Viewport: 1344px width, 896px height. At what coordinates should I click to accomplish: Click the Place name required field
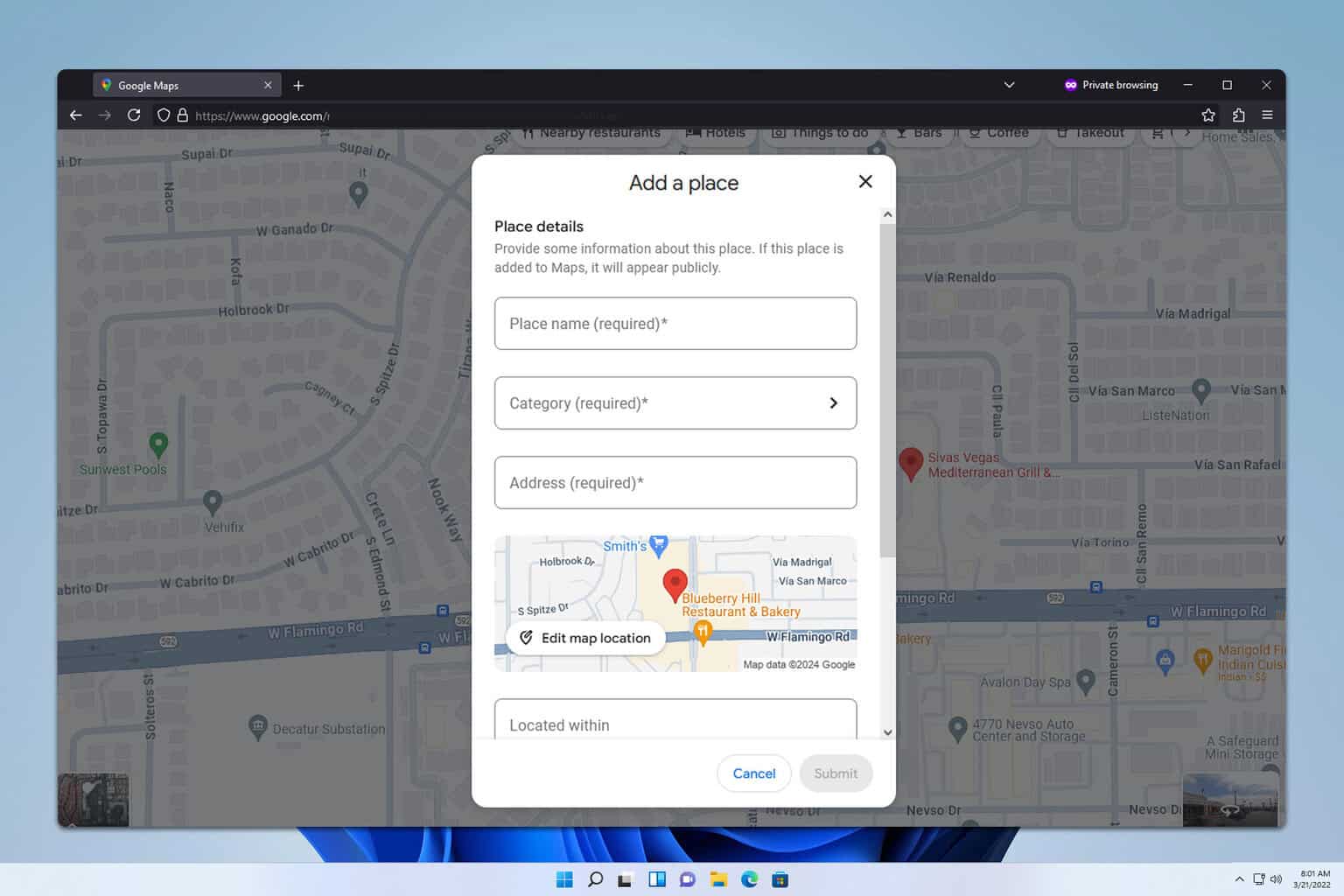click(x=675, y=324)
